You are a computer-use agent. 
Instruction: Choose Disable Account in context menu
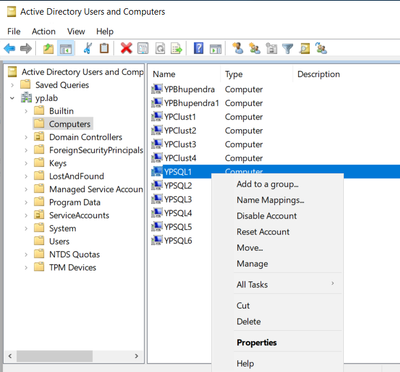(x=277, y=216)
